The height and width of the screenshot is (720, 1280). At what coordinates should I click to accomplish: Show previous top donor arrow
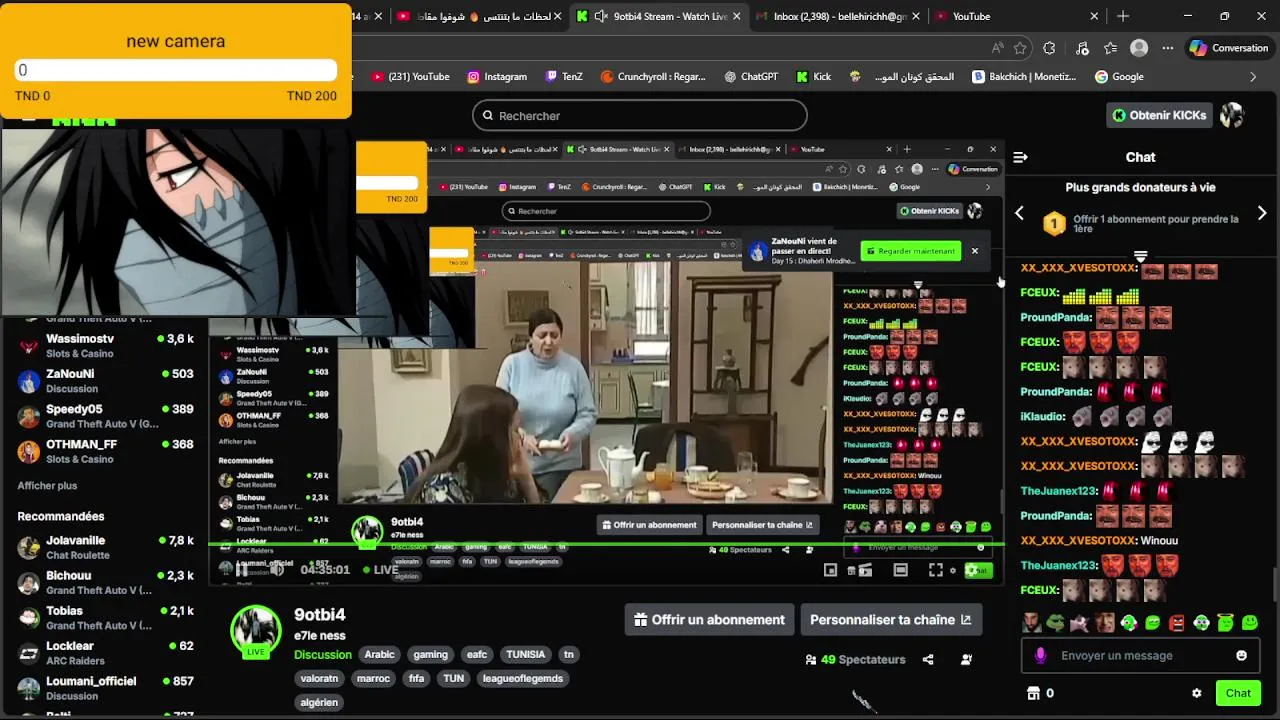[x=1019, y=213]
